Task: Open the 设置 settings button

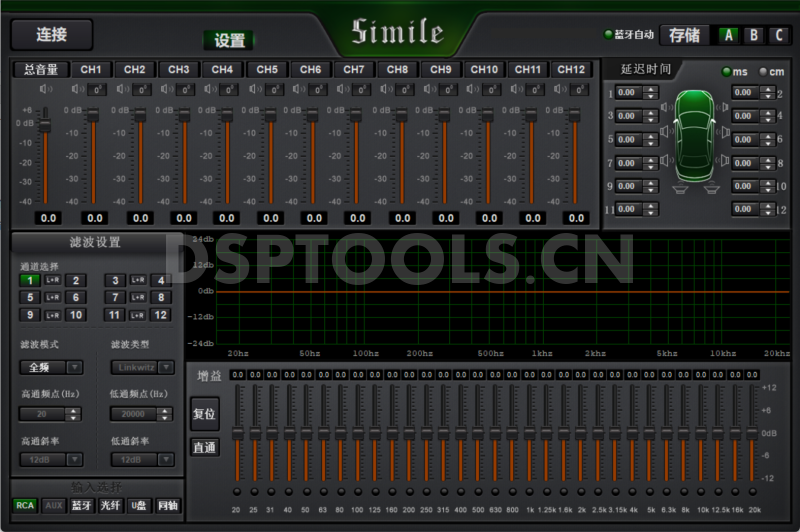Action: [x=229, y=40]
